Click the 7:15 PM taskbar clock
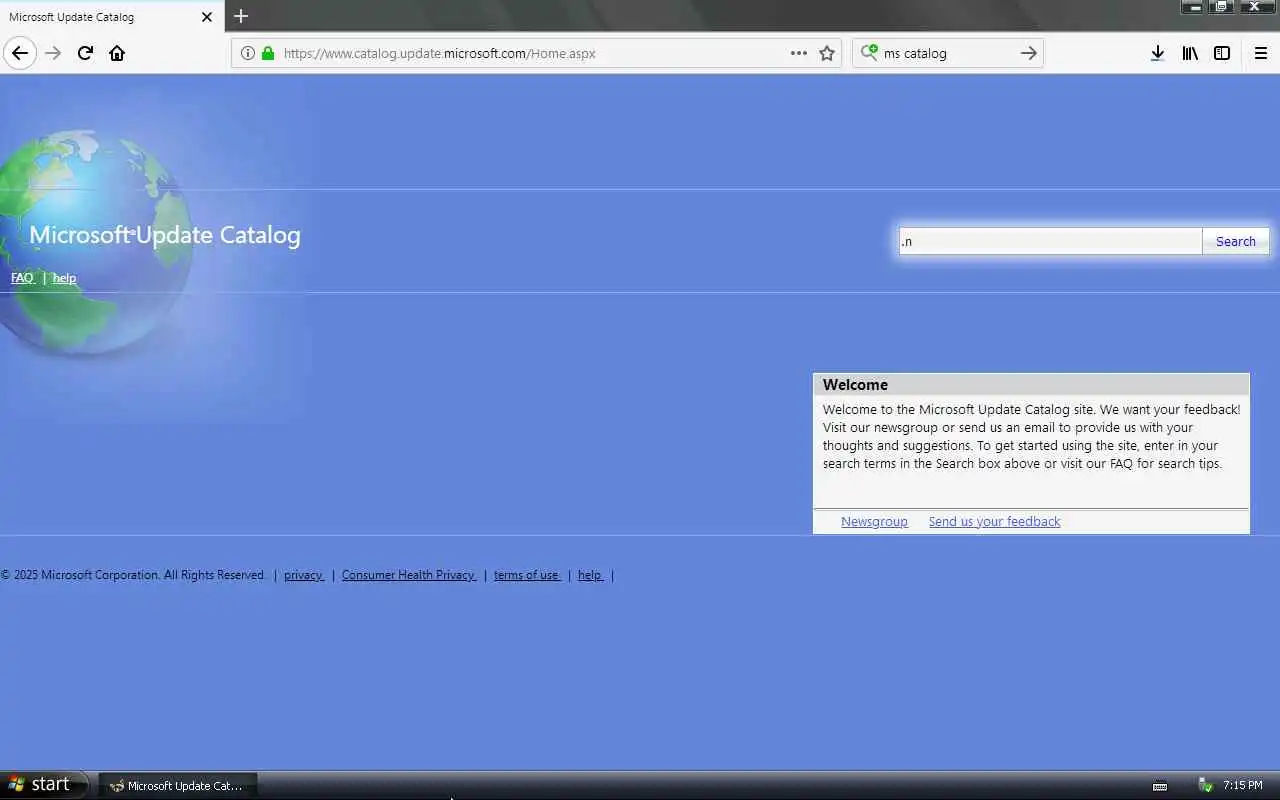 pyautogui.click(x=1243, y=786)
